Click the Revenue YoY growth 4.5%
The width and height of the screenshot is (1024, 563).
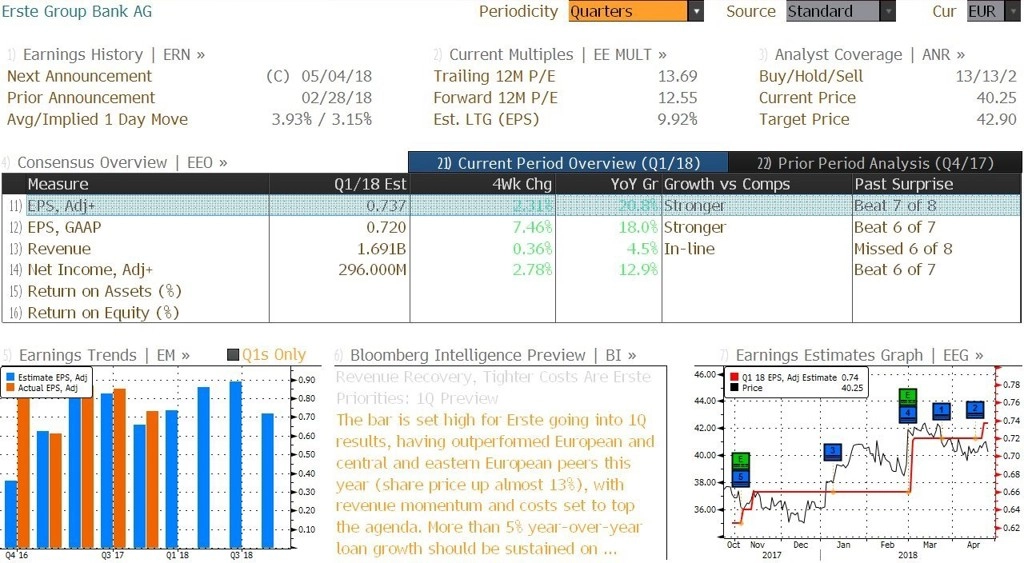click(641, 249)
